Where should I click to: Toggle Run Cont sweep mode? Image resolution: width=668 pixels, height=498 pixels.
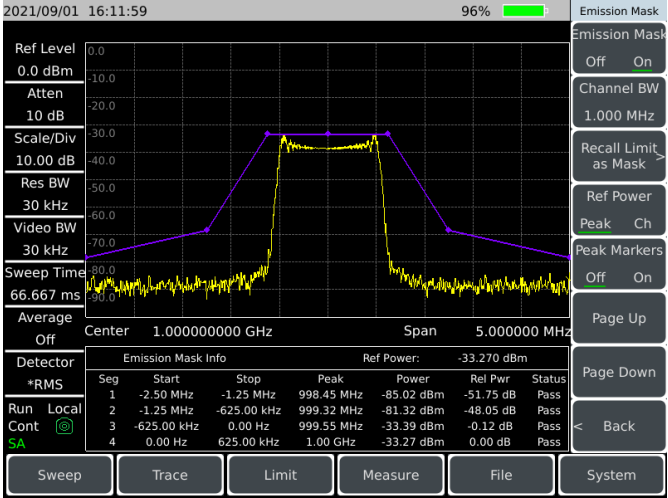click(x=23, y=417)
